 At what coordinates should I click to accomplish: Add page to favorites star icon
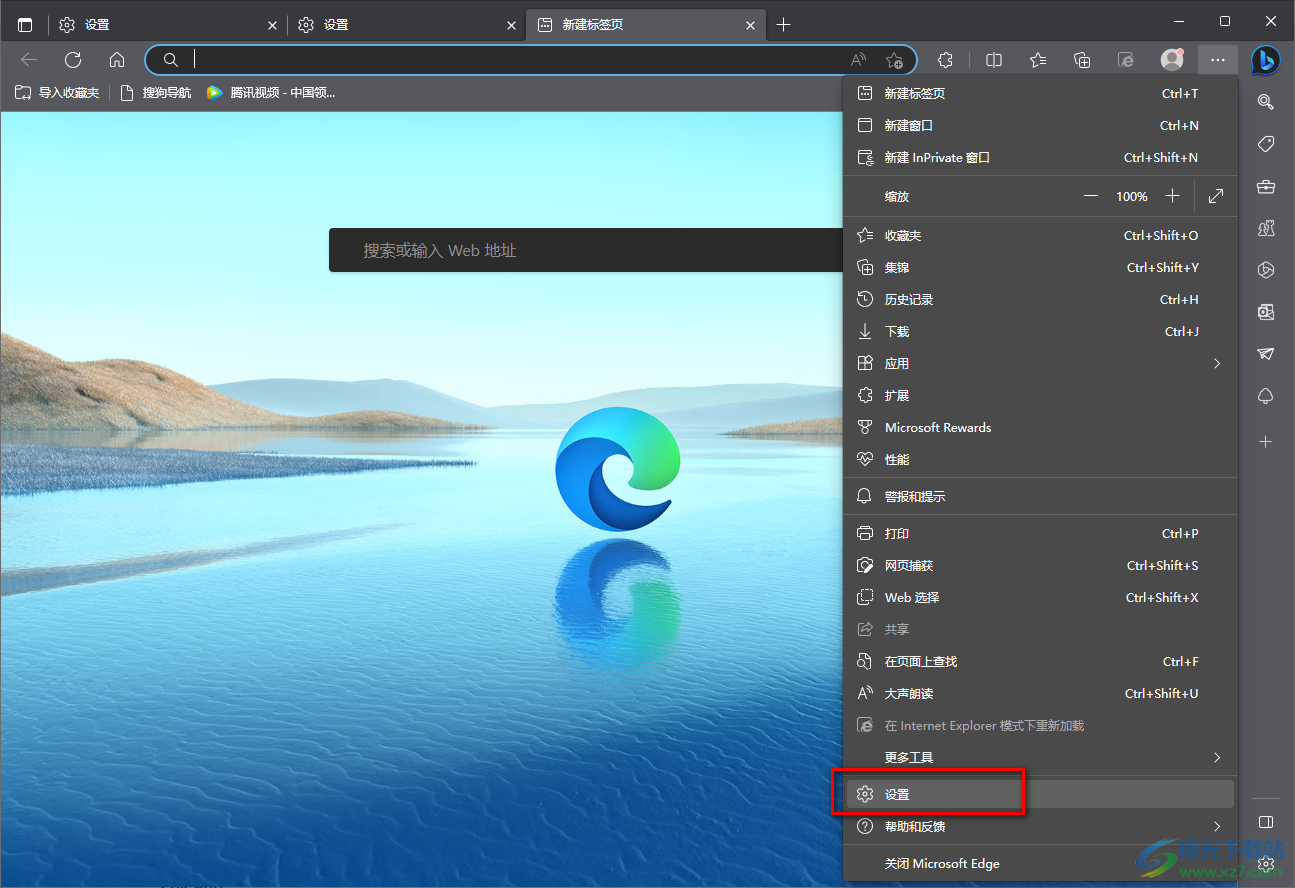pos(894,60)
